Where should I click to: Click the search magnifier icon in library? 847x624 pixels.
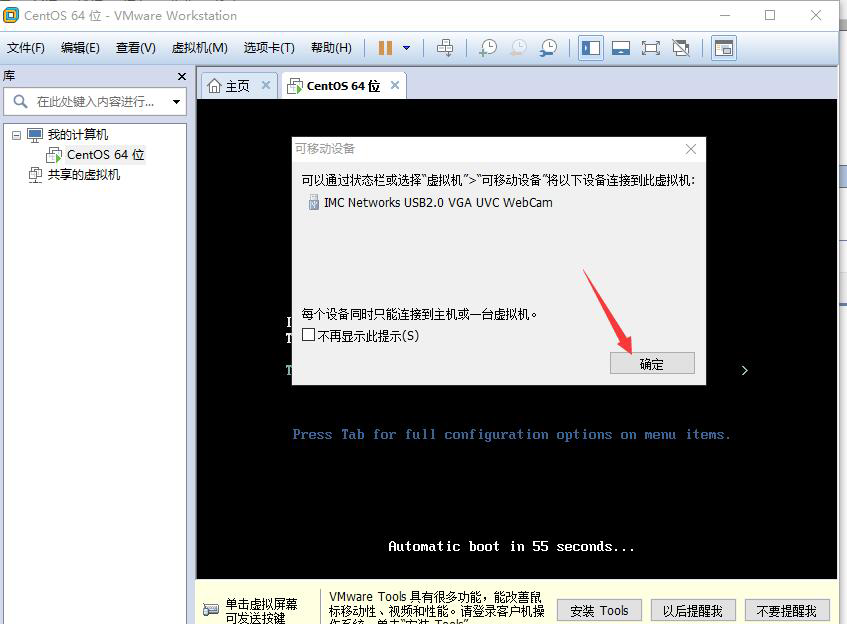point(20,102)
